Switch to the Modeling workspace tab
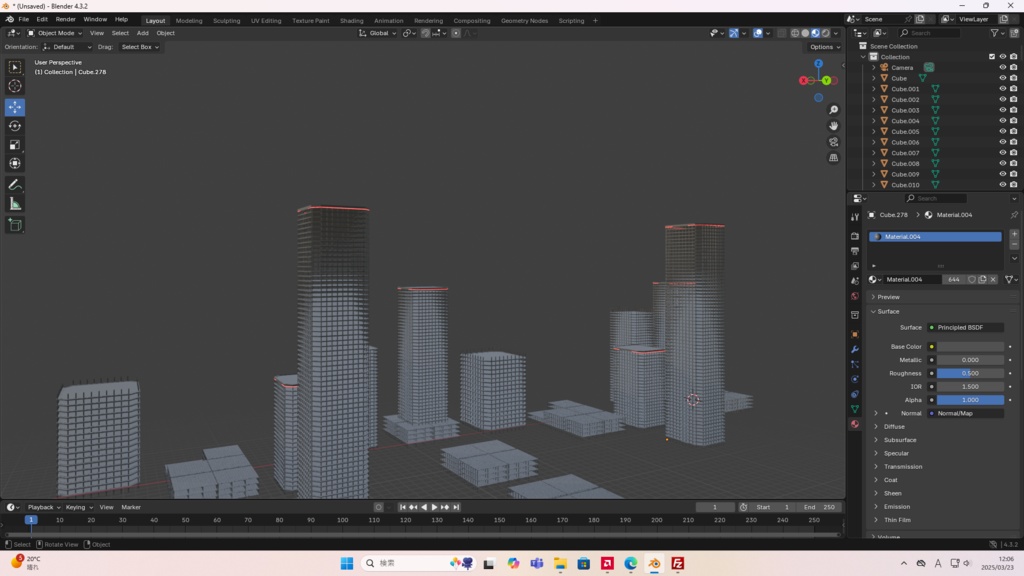Screen dimensions: 1024x576 coord(189,21)
